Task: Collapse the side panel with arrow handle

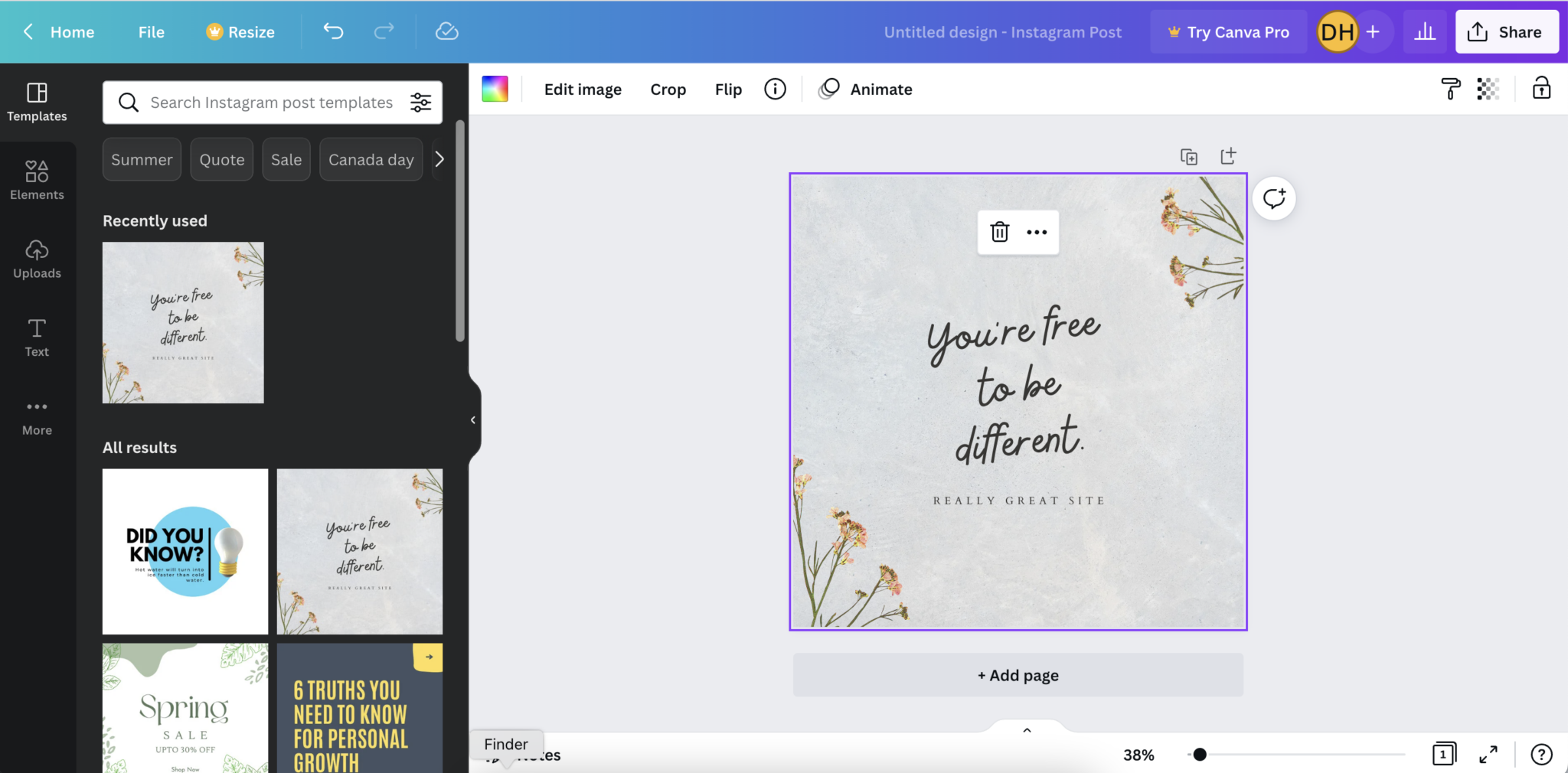Action: pyautogui.click(x=473, y=419)
